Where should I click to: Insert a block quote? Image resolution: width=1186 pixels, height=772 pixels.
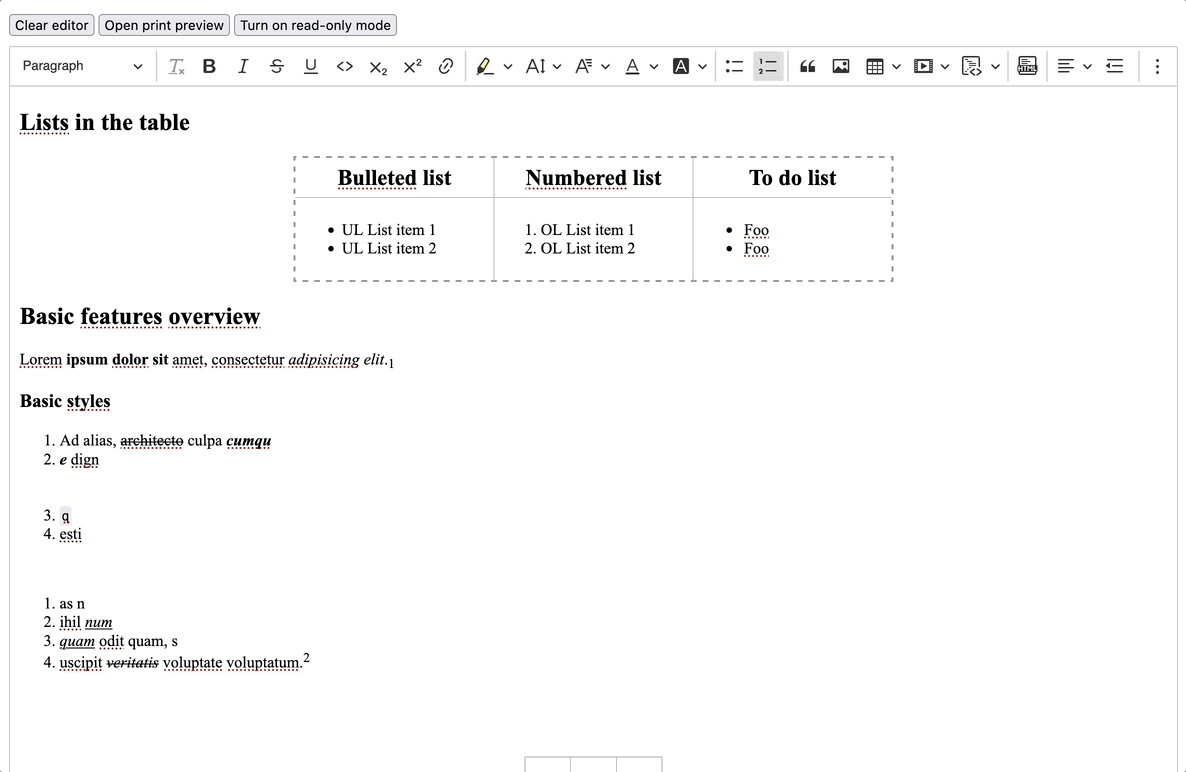pyautogui.click(x=807, y=66)
